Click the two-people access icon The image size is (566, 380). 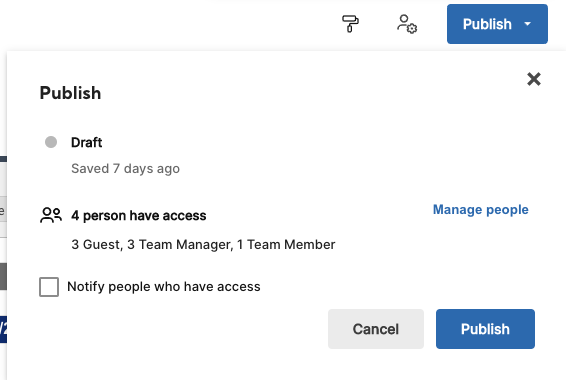pos(51,215)
